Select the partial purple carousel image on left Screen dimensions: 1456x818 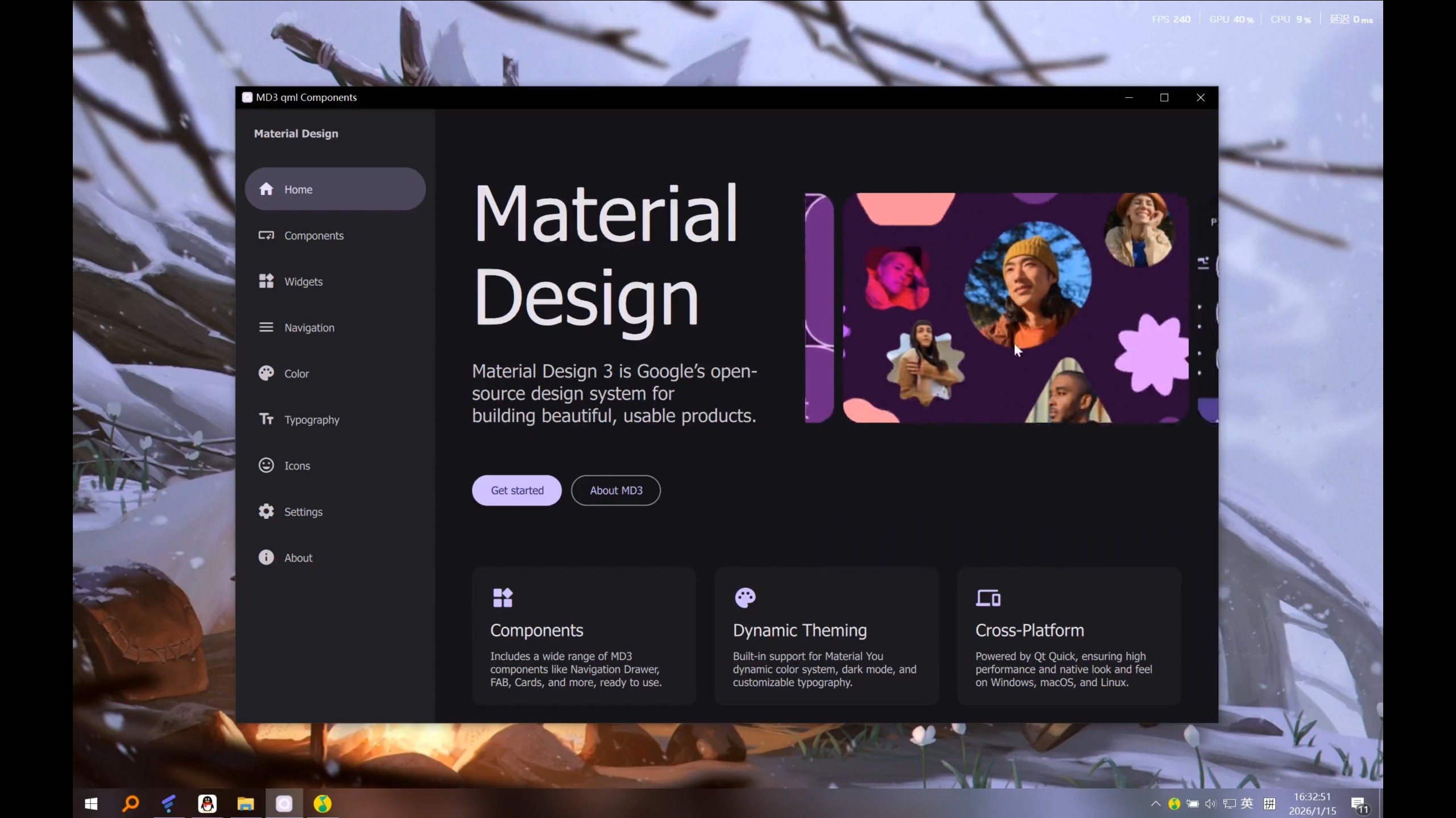pyautogui.click(x=819, y=308)
